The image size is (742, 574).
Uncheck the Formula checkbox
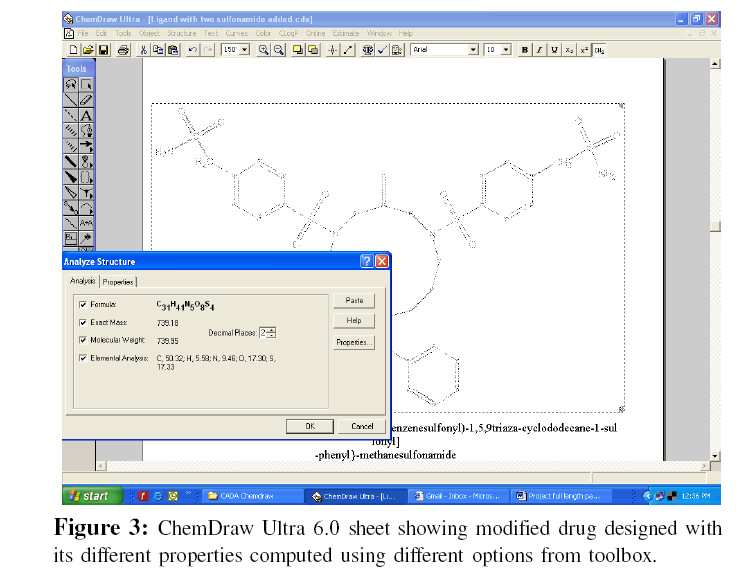(83, 304)
